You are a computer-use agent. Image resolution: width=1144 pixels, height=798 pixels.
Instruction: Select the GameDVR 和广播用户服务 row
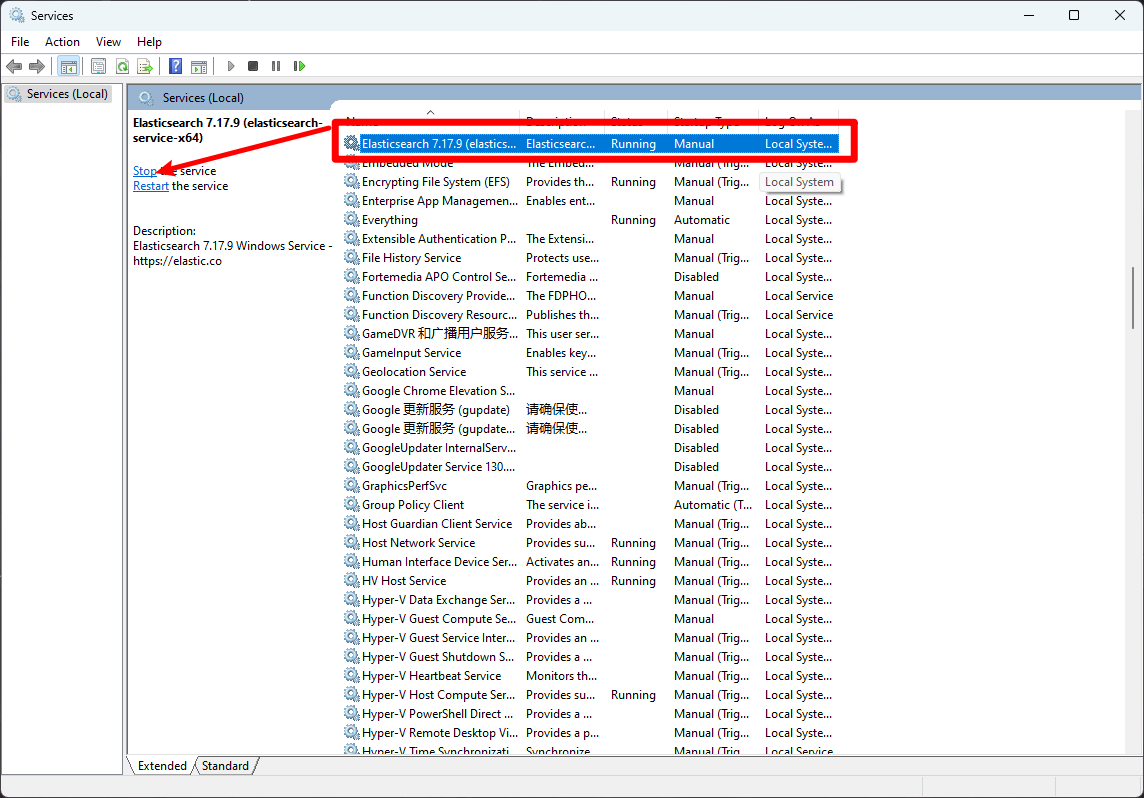[592, 333]
